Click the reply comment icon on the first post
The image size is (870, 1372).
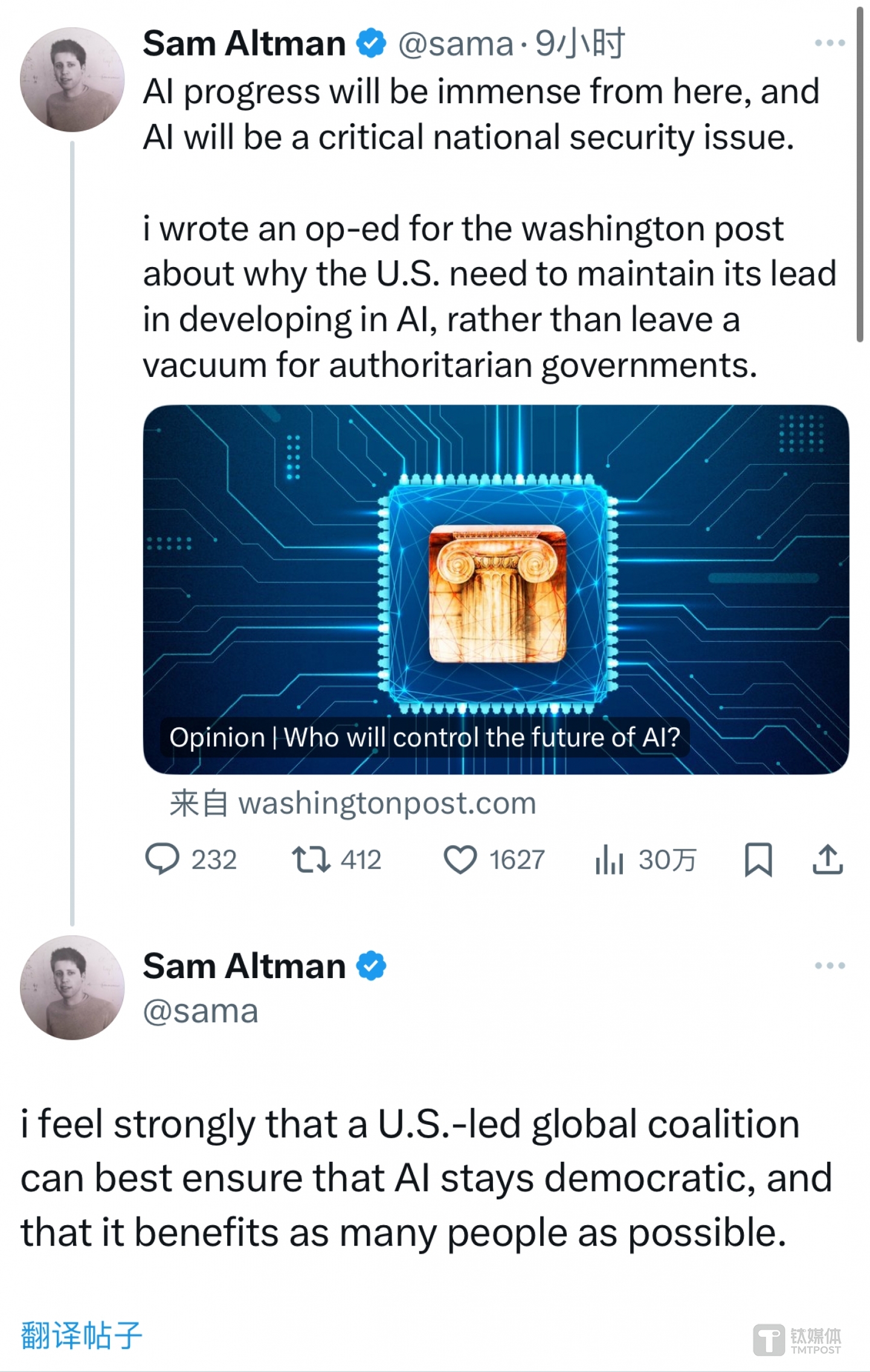[x=162, y=858]
